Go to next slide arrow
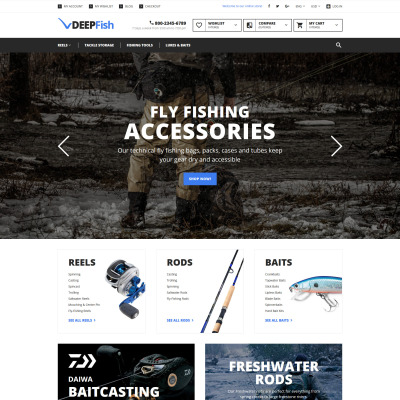This screenshot has height=400, width=400. (336, 146)
